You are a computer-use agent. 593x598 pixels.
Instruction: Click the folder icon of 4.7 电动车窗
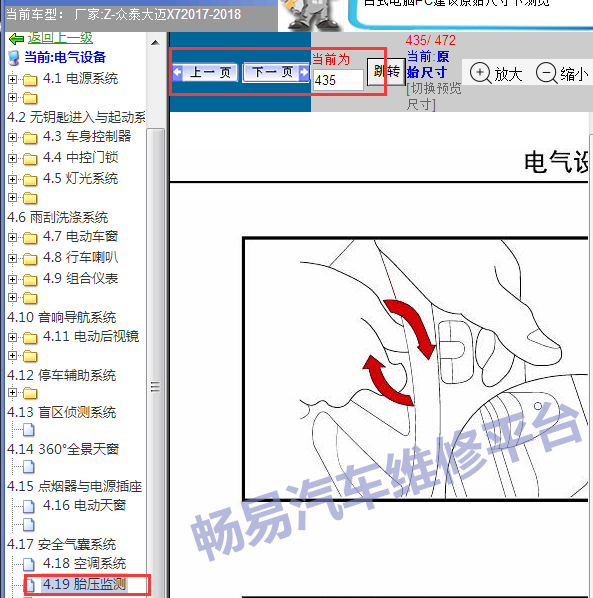tap(30, 238)
